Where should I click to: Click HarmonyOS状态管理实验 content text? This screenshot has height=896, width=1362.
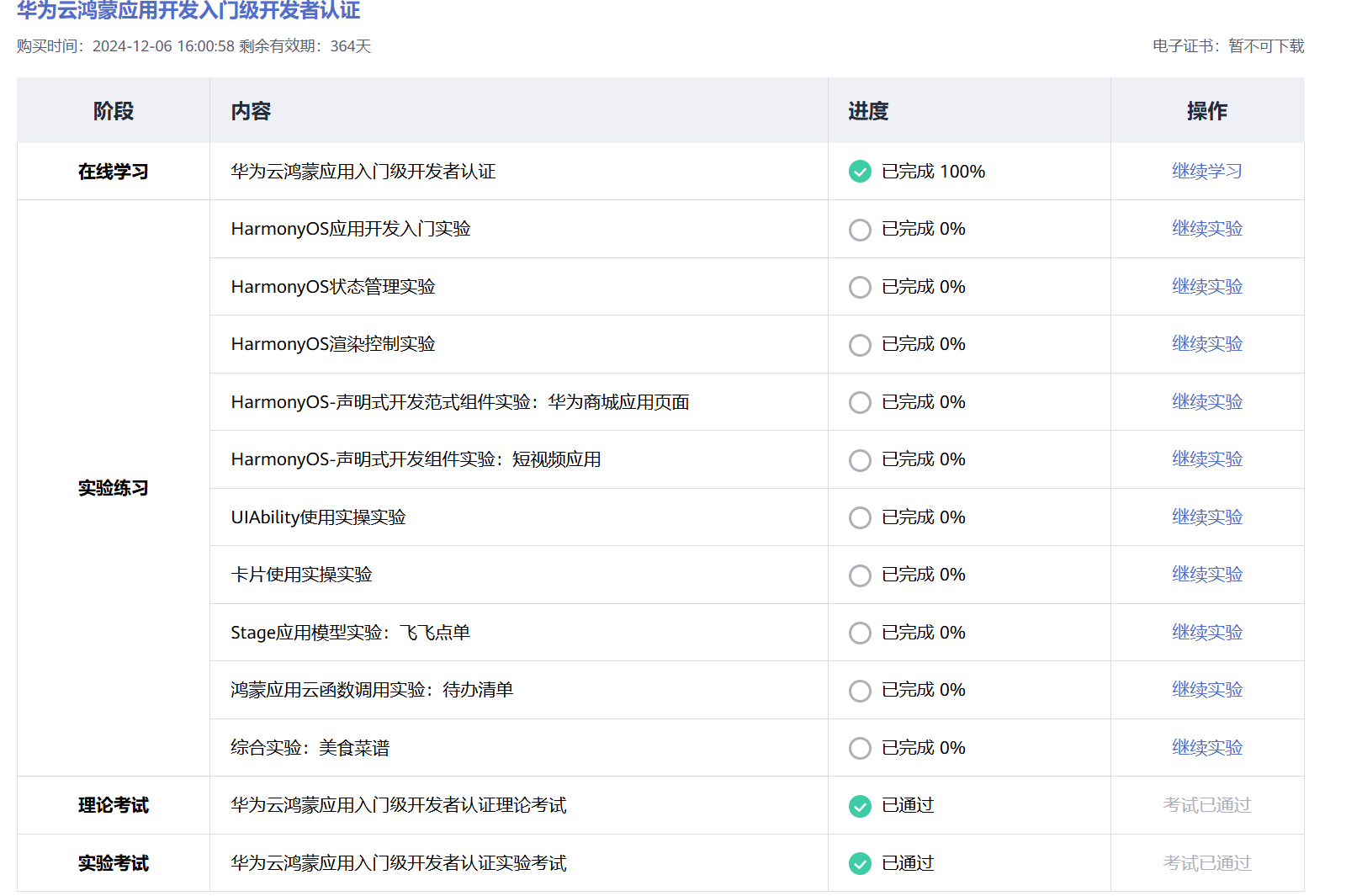point(333,287)
